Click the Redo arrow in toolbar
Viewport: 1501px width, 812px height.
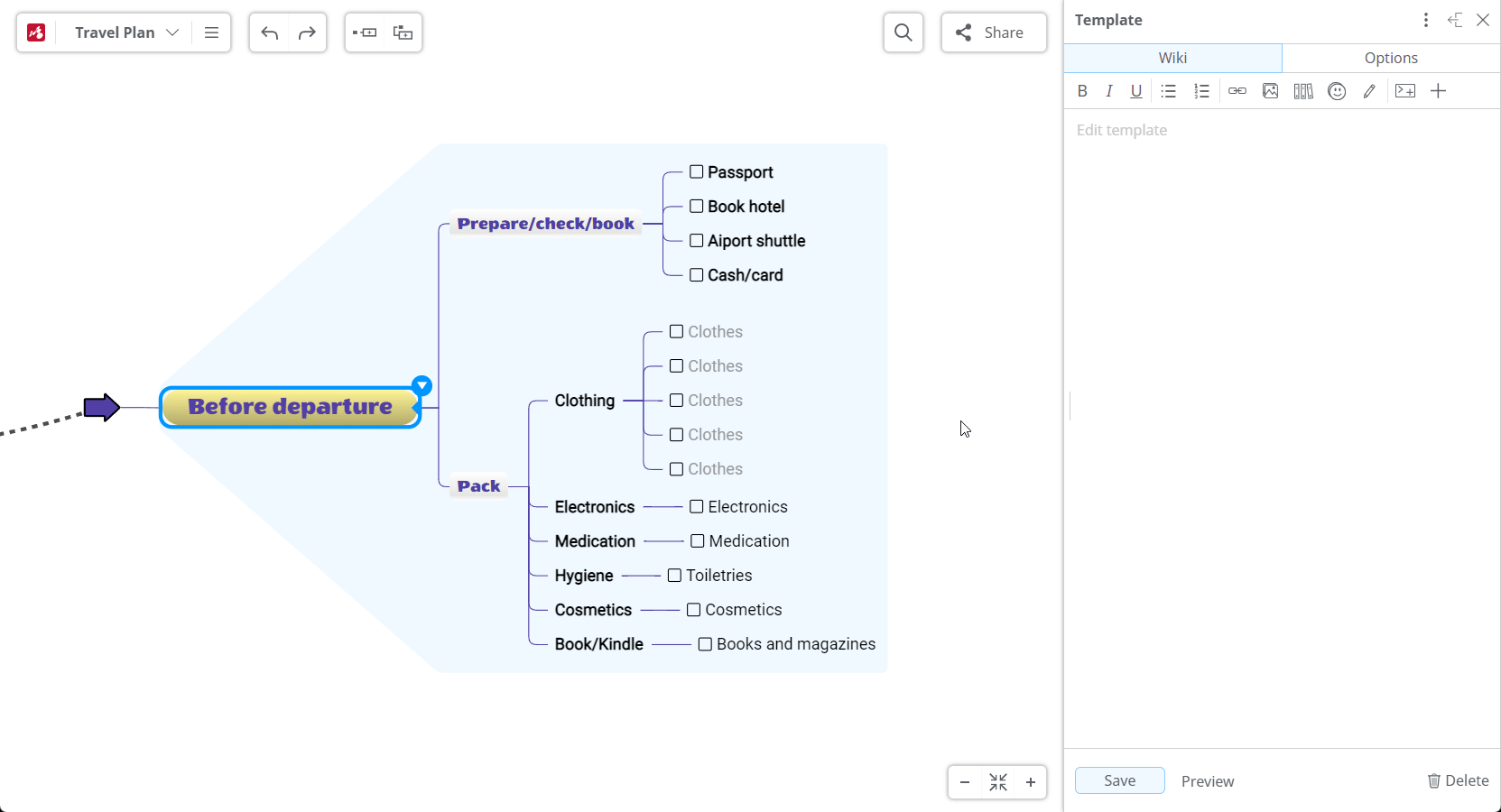[x=307, y=33]
